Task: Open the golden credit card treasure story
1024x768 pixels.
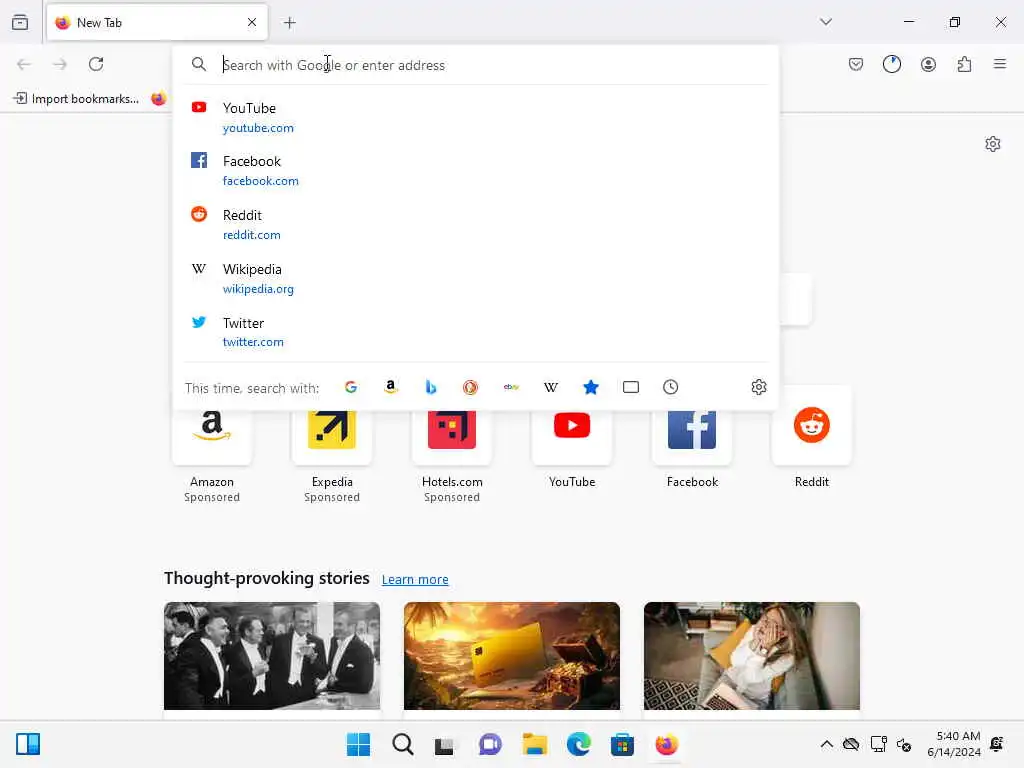Action: click(512, 656)
